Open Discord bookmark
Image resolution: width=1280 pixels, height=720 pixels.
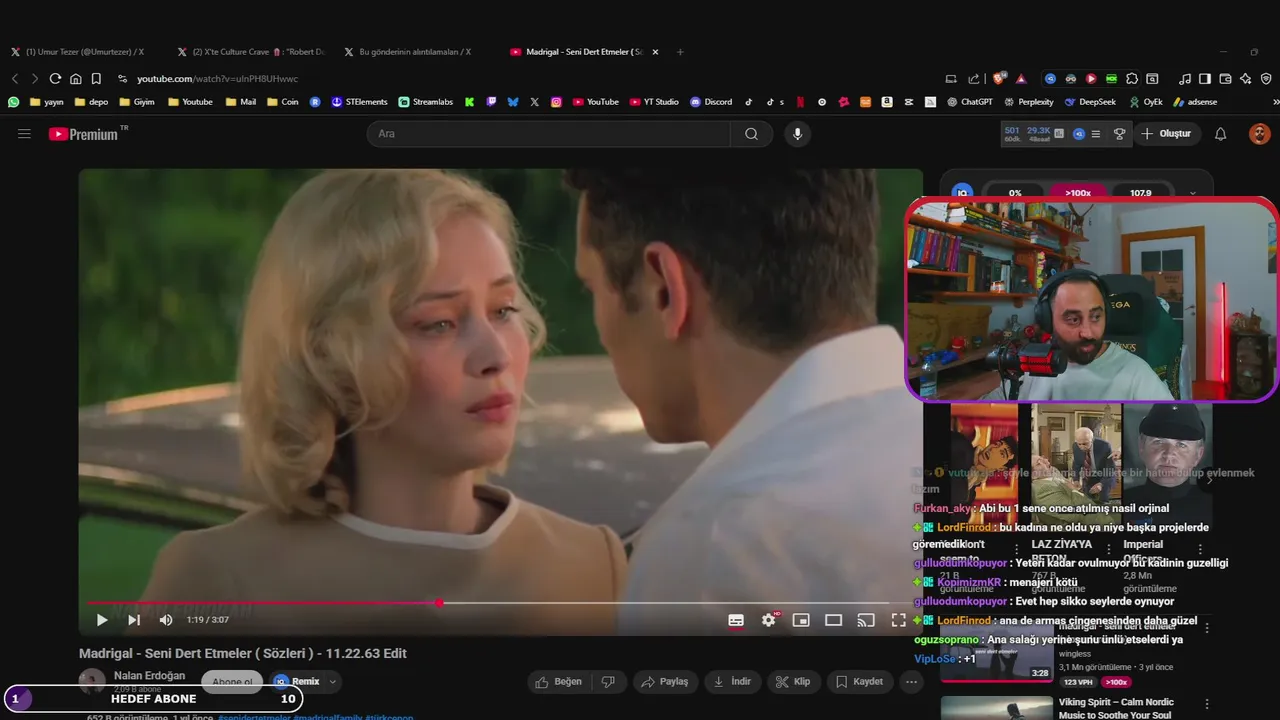(711, 102)
